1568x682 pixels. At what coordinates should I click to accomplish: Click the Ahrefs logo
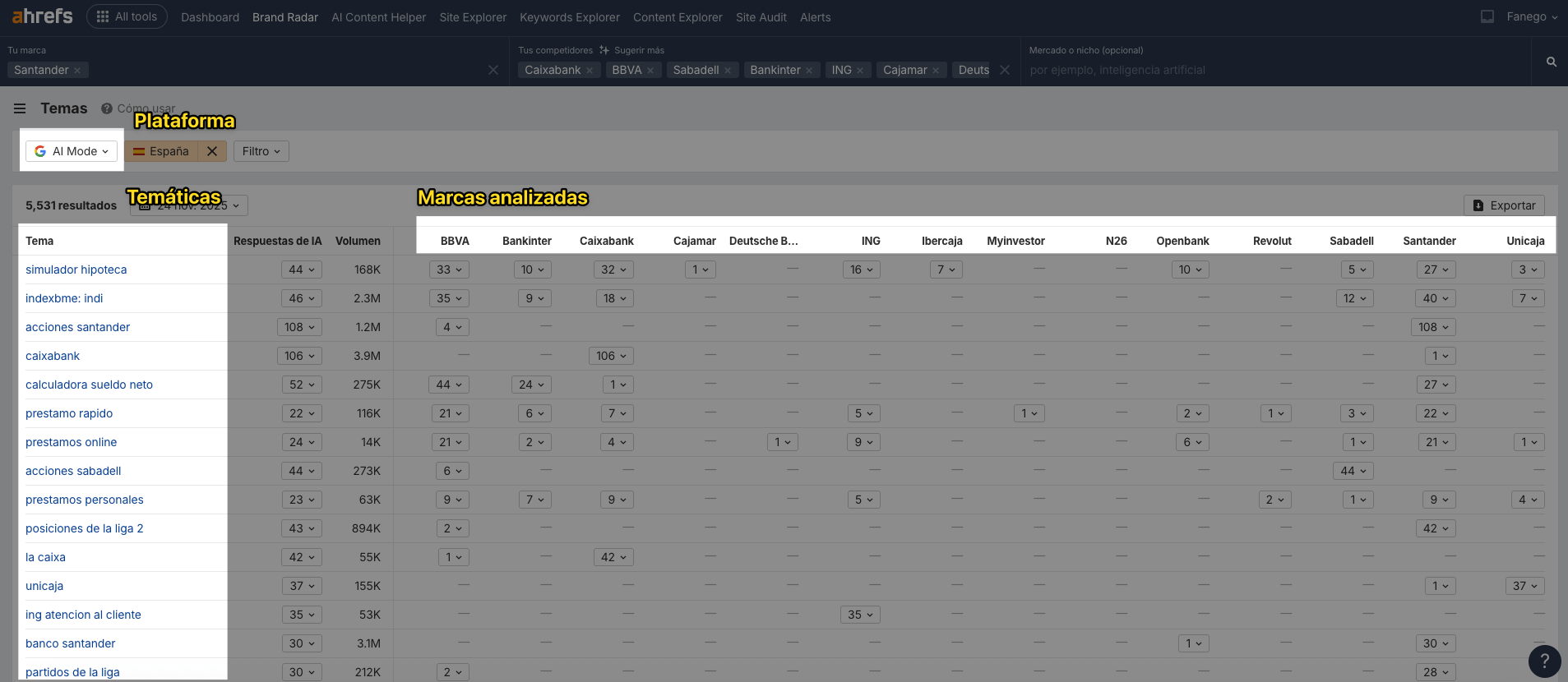[42, 16]
